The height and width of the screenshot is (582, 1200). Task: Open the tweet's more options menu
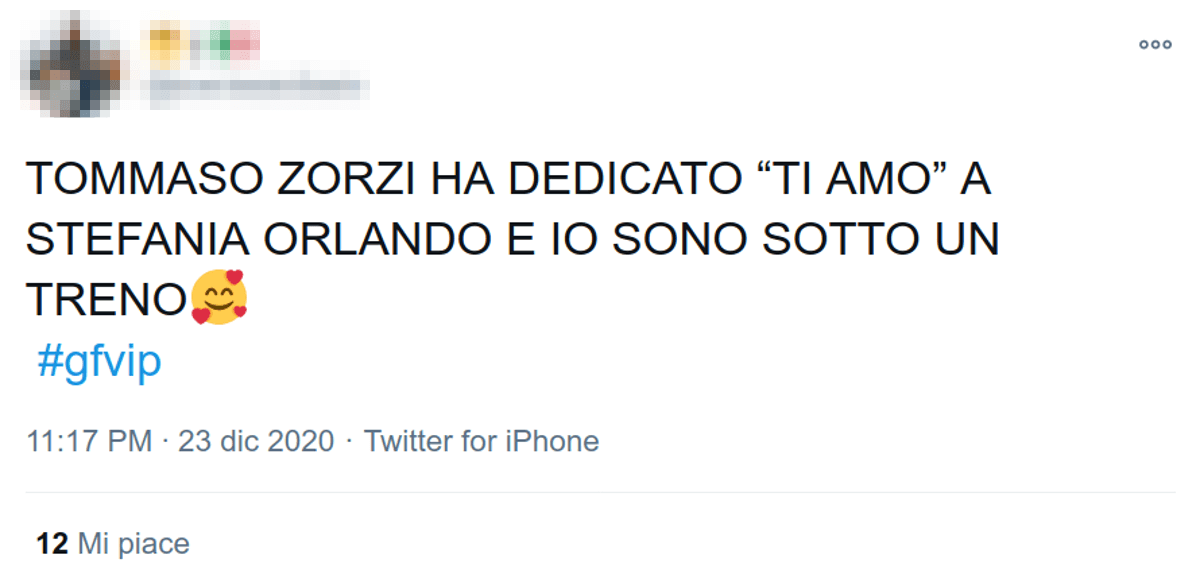[1155, 45]
